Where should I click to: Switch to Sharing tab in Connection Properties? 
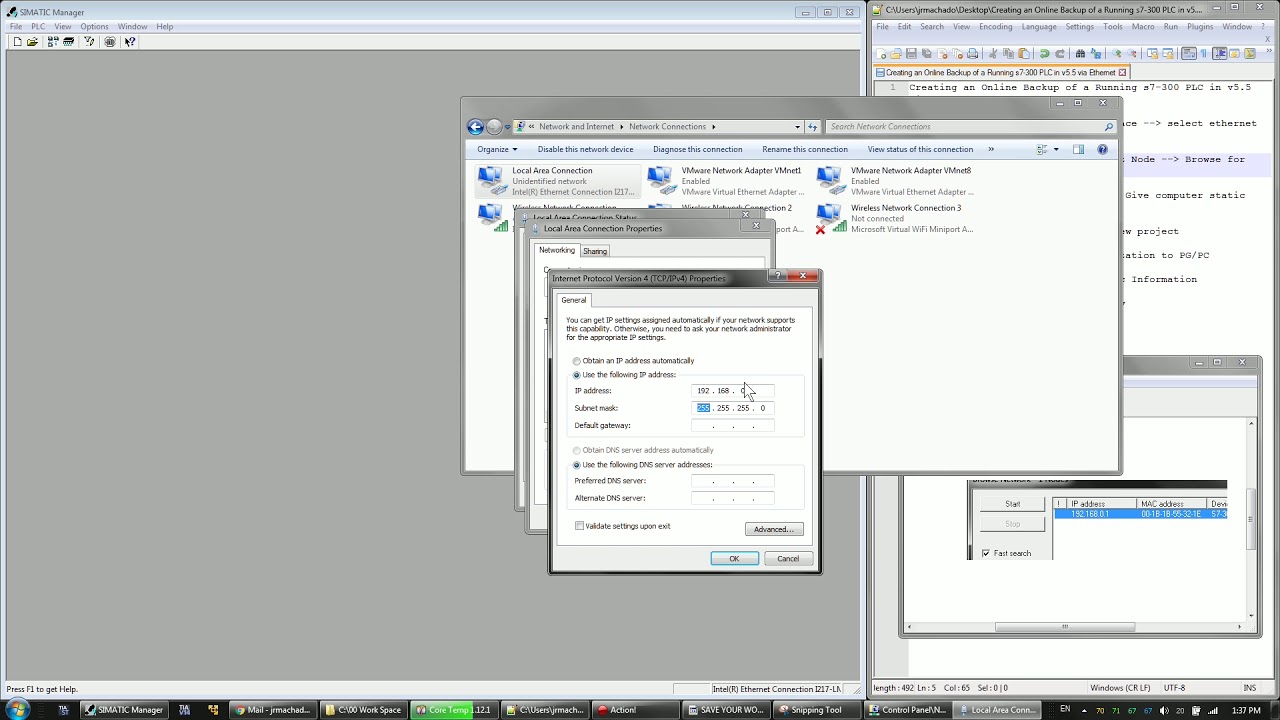595,251
